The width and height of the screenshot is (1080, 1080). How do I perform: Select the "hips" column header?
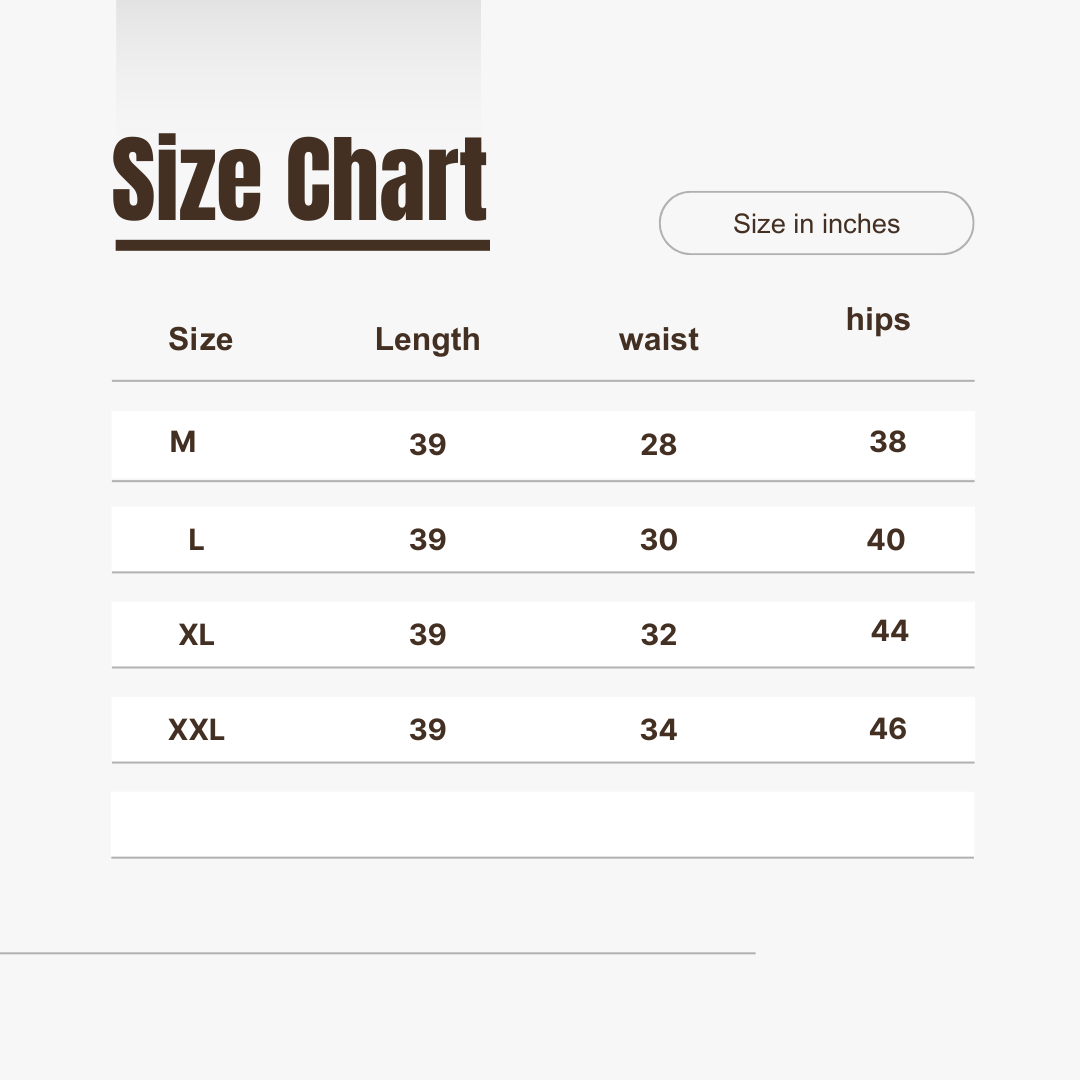coord(878,320)
